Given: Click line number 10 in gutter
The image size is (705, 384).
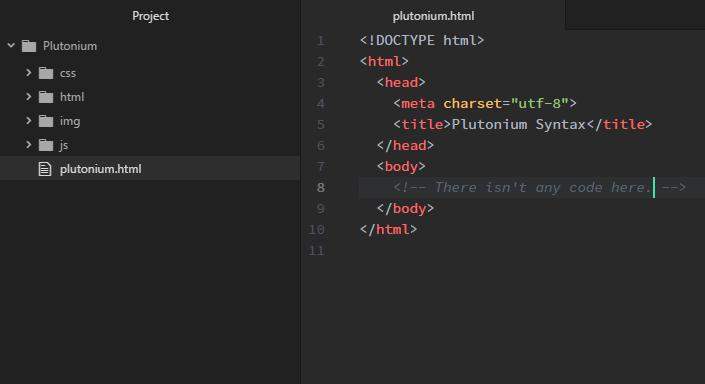Looking at the screenshot, I should [317, 230].
